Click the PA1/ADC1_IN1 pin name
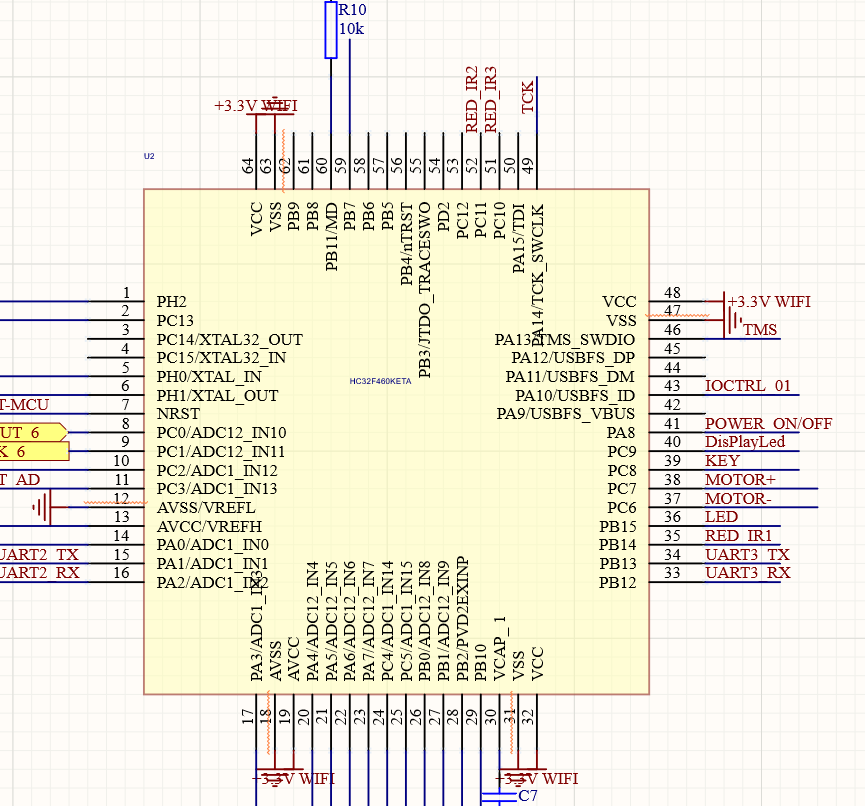 point(212,564)
